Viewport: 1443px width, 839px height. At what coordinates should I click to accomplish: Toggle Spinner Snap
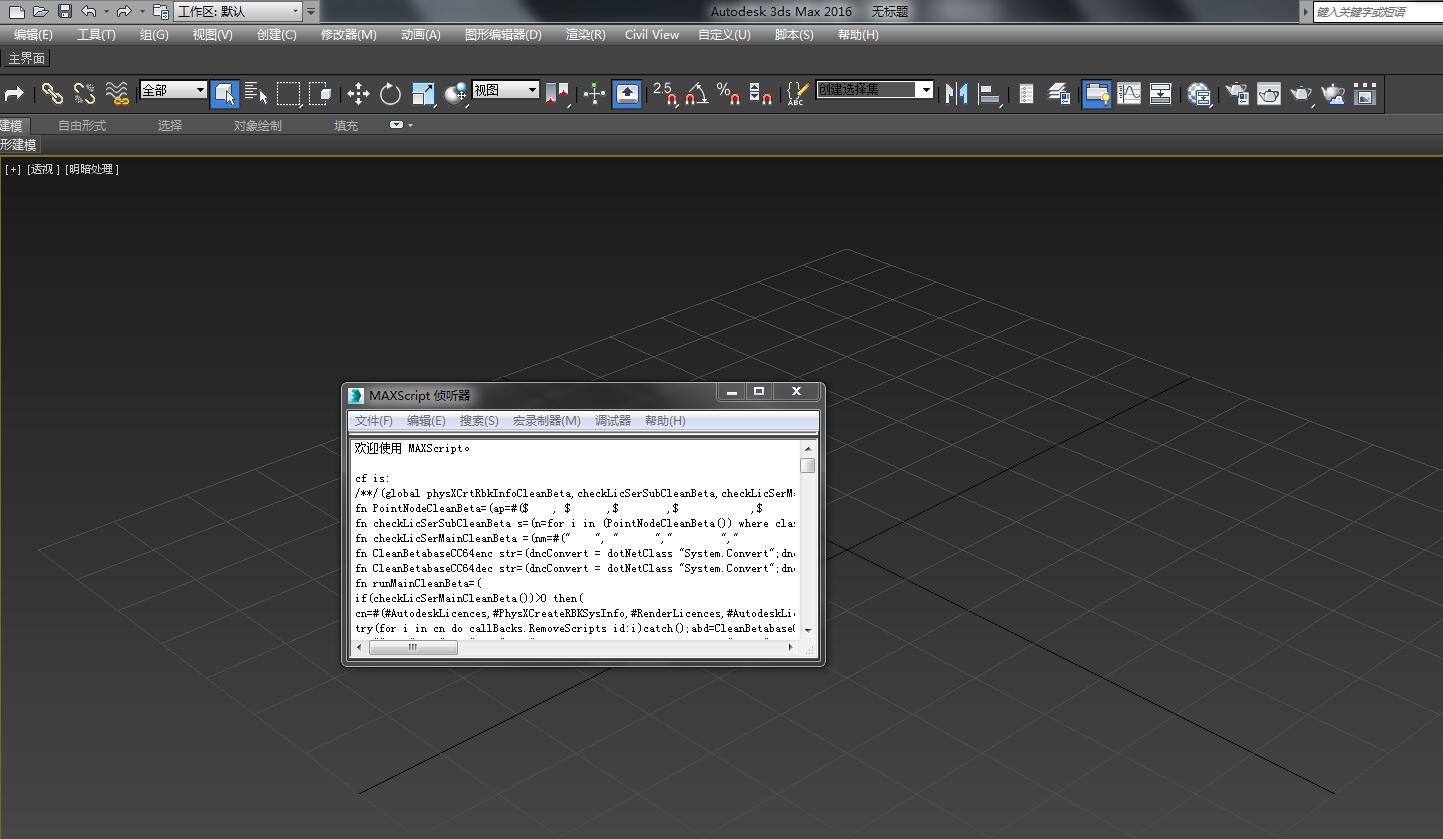761,94
